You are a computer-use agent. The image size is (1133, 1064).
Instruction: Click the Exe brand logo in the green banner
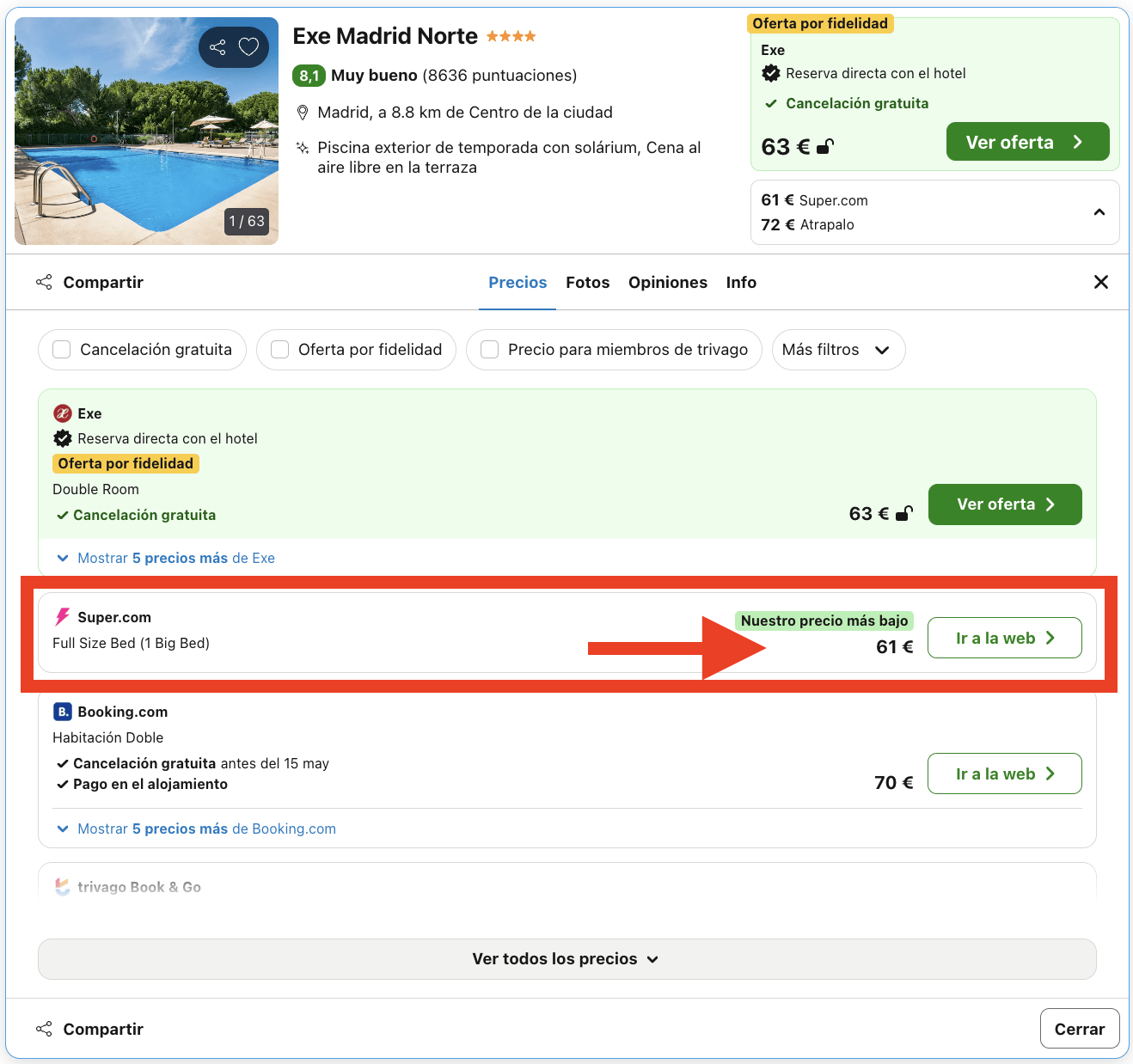point(63,413)
